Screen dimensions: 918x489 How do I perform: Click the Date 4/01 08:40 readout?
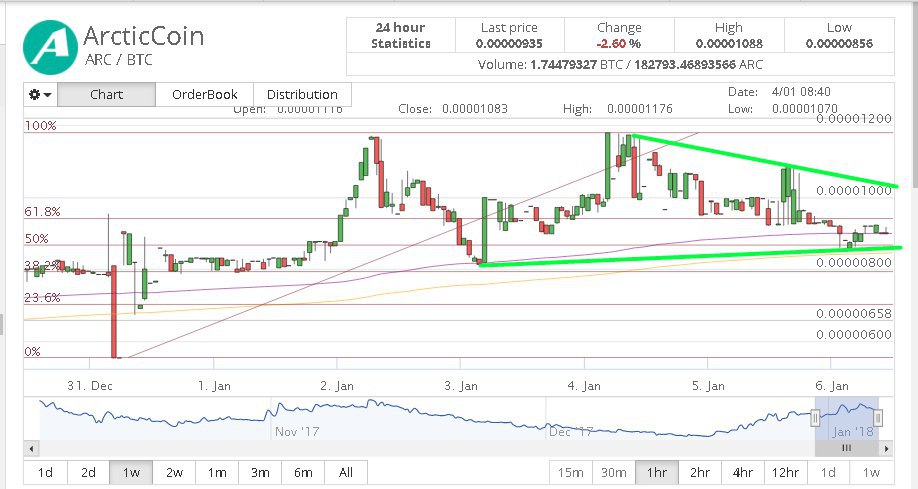tap(779, 92)
